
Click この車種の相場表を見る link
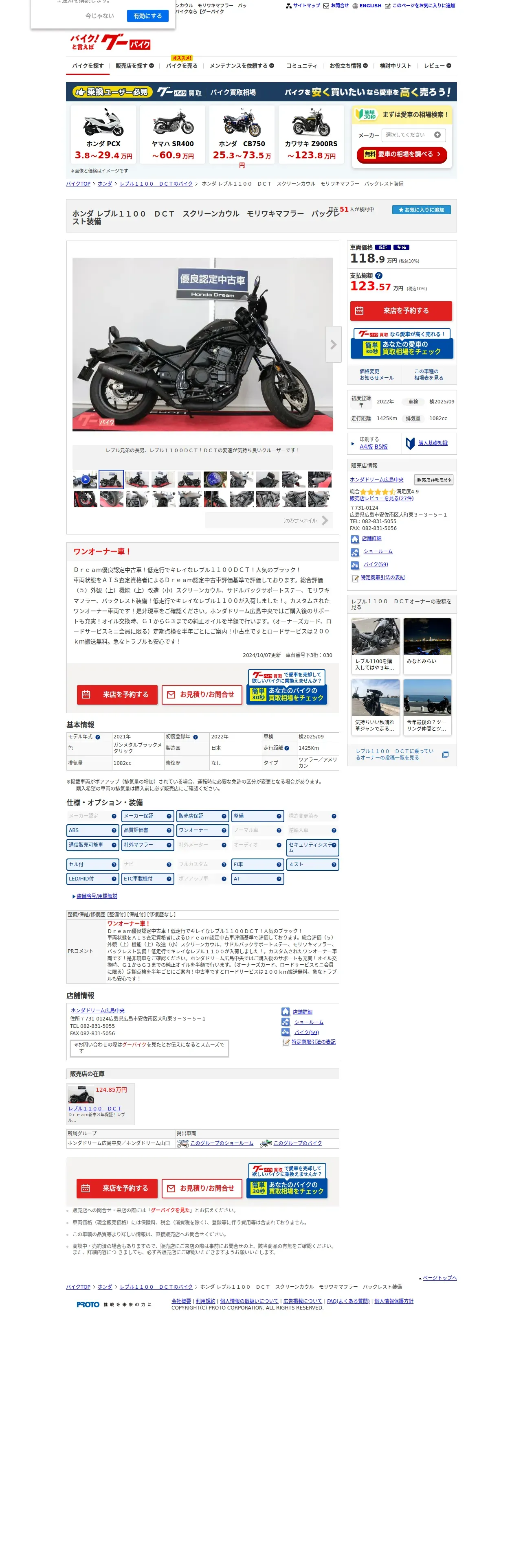point(429,374)
